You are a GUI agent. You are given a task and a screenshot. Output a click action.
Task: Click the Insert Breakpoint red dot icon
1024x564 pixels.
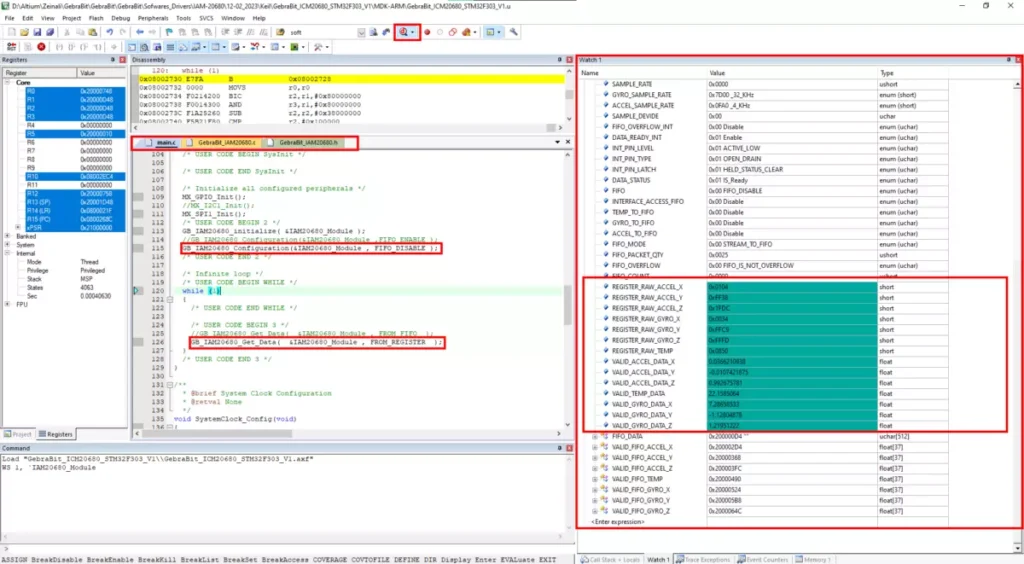[427, 32]
